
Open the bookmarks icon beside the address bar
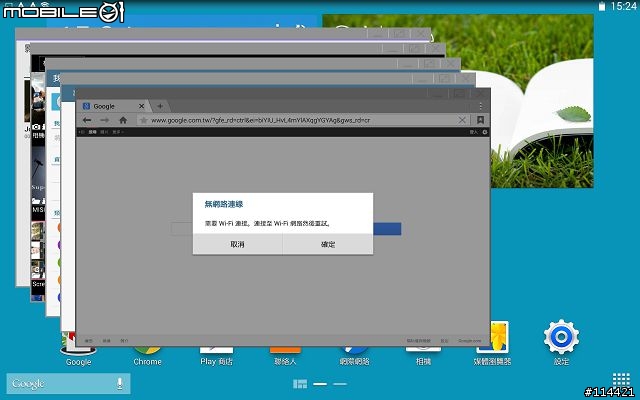click(480, 120)
